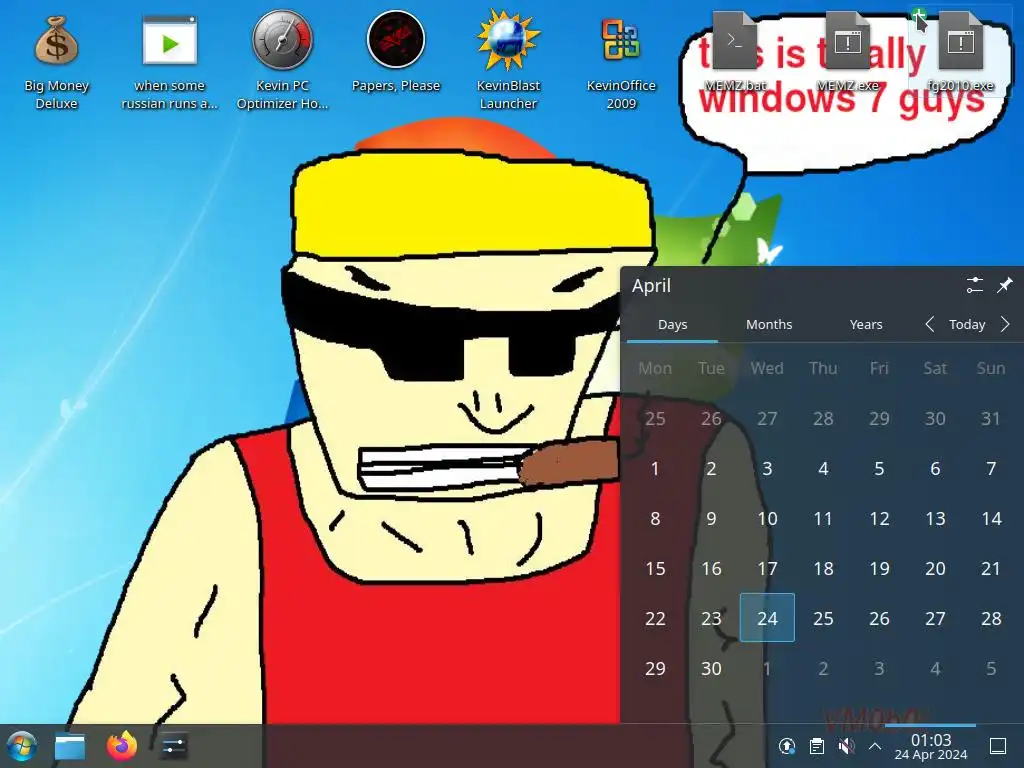Select April 13 in calendar

[935, 519]
